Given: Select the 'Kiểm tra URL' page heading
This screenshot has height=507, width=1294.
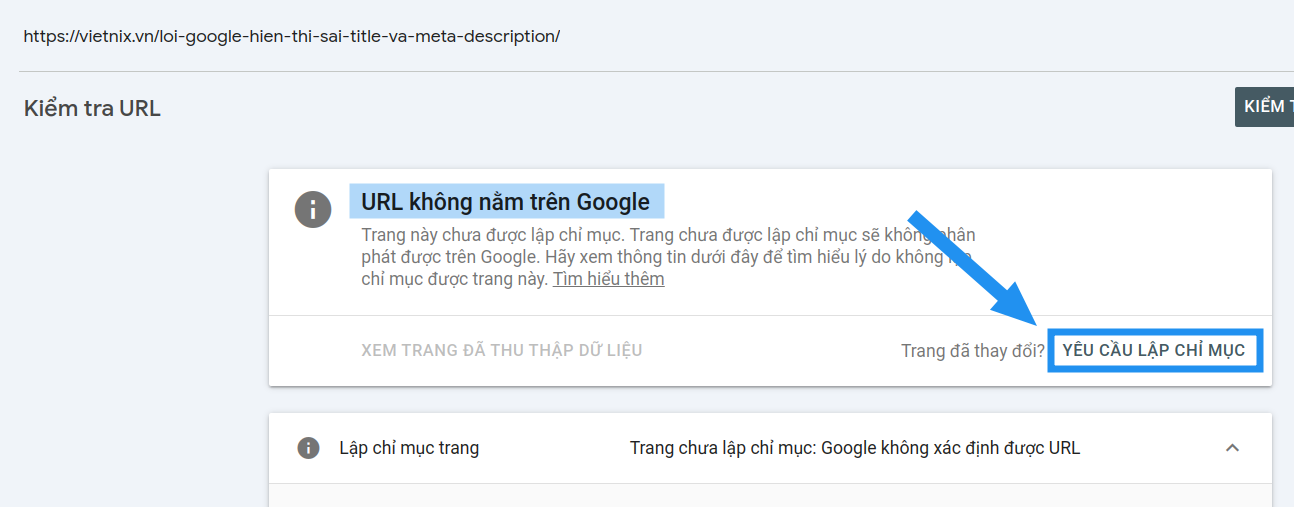Looking at the screenshot, I should pyautogui.click(x=92, y=108).
